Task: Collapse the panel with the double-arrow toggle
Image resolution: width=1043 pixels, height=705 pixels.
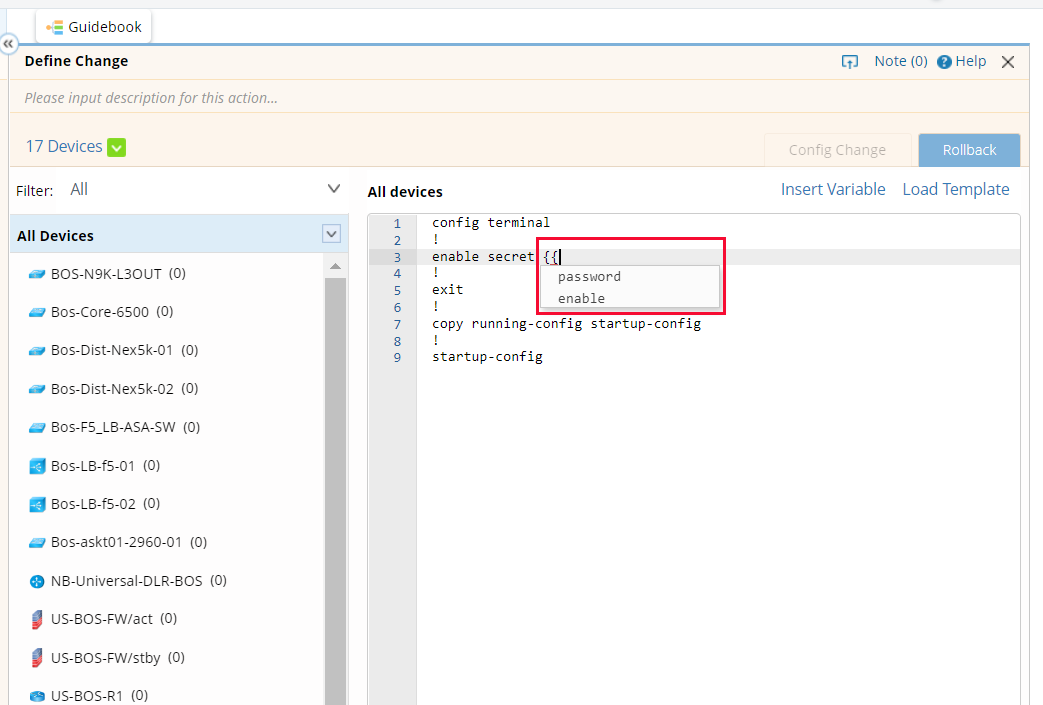Action: [9, 44]
